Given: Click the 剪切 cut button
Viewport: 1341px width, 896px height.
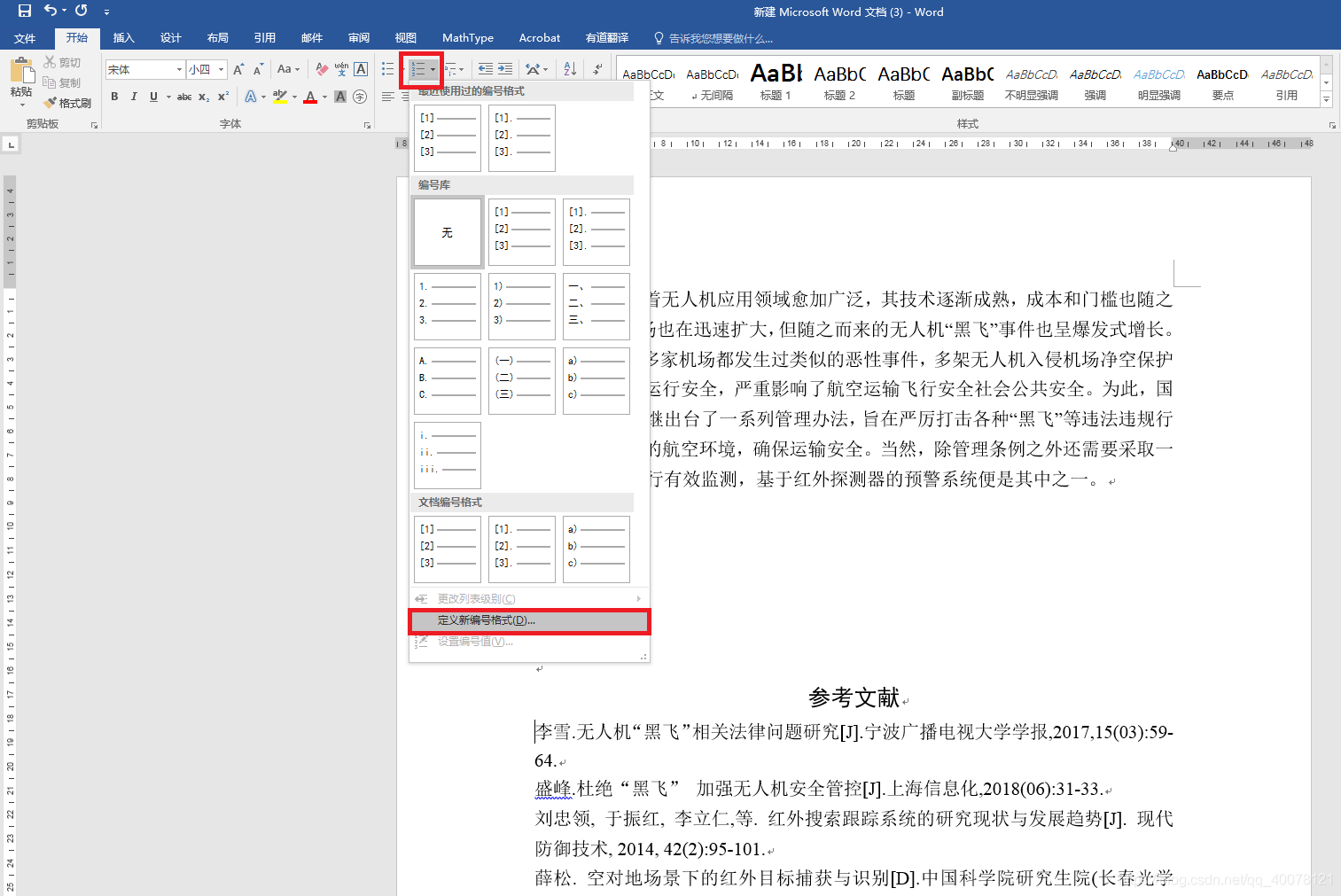Looking at the screenshot, I should click(x=63, y=62).
